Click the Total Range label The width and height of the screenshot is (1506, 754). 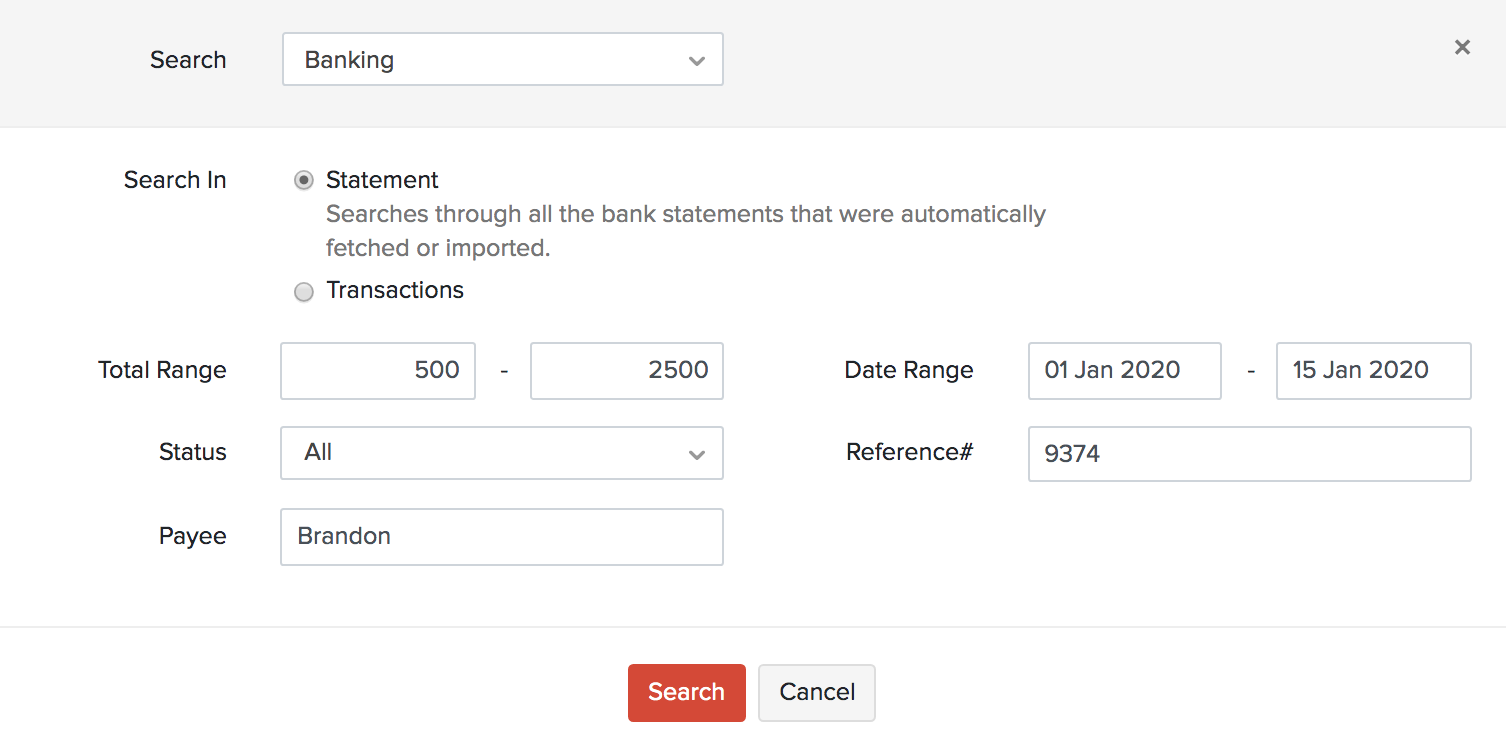pos(161,370)
